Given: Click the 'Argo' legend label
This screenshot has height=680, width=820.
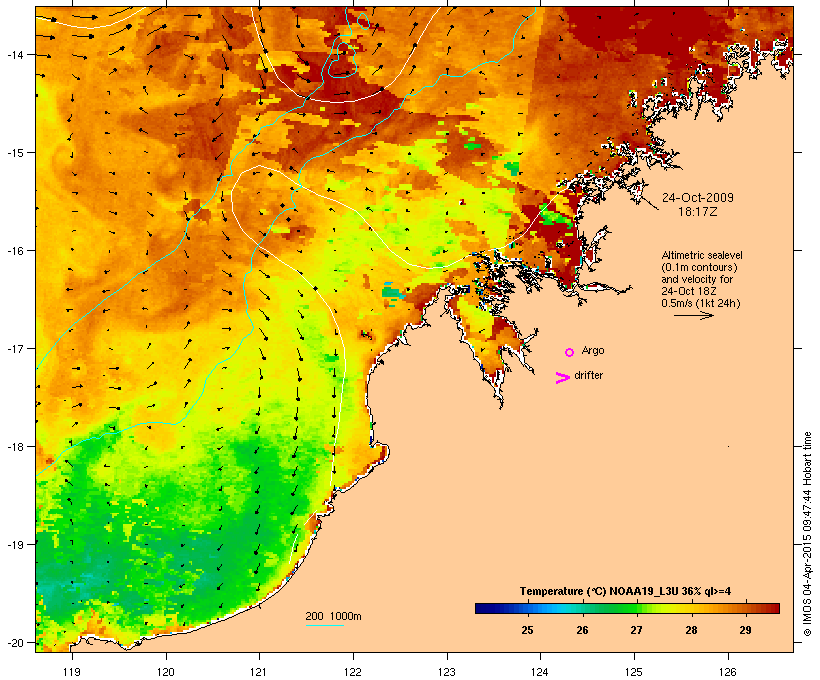Looking at the screenshot, I should pyautogui.click(x=593, y=350).
